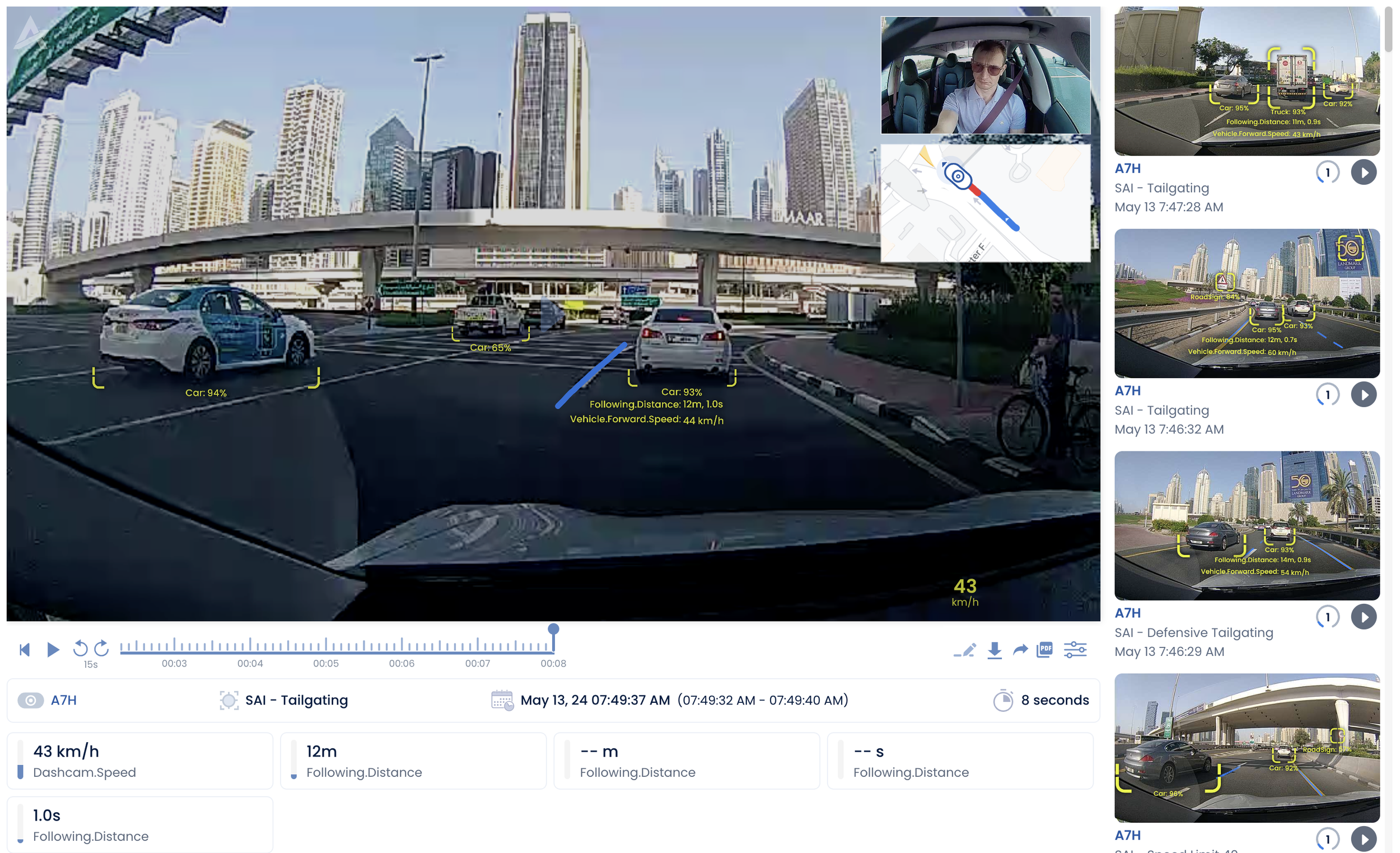Screen dimensions: 1400x853
Task: Open the edit pencil tool
Action: pyautogui.click(x=965, y=650)
